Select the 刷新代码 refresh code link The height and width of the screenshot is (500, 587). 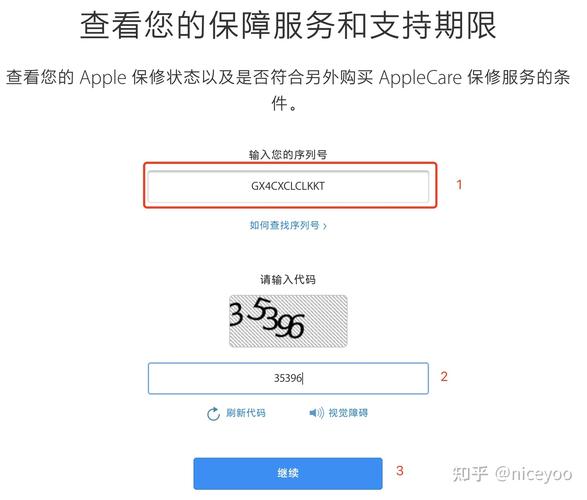246,413
